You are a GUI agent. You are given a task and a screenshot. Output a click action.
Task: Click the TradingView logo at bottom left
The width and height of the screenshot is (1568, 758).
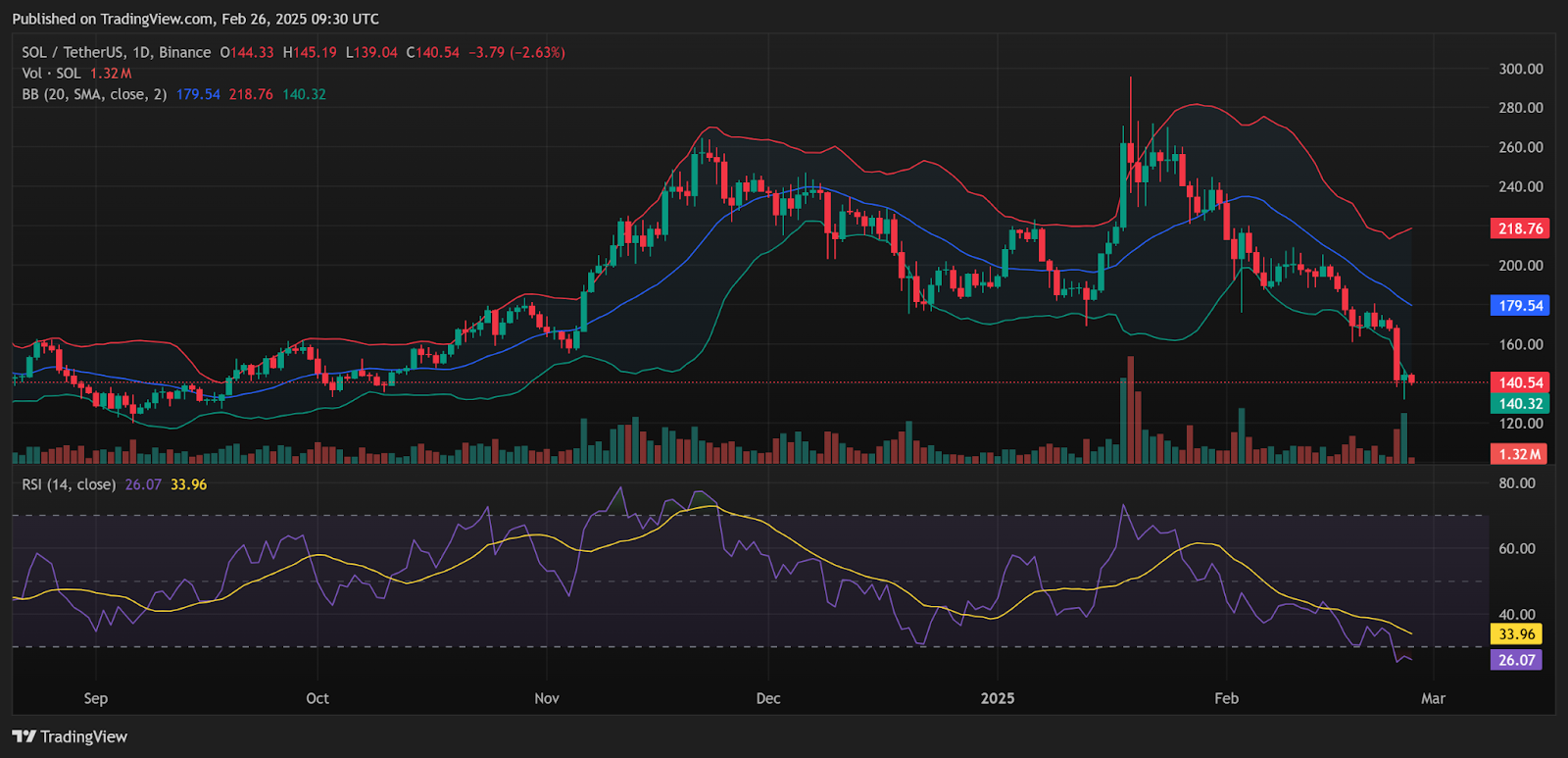tap(70, 736)
